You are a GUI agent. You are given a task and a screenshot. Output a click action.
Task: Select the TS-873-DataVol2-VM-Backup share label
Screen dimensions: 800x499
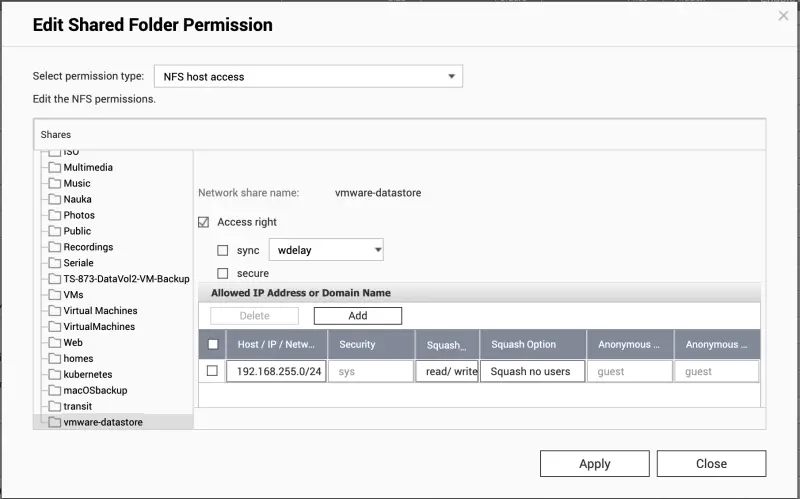coord(127,279)
